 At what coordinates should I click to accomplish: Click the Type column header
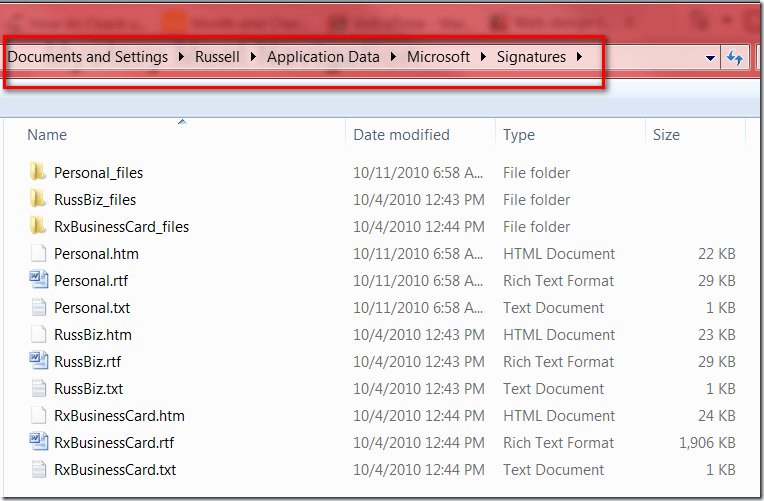519,135
